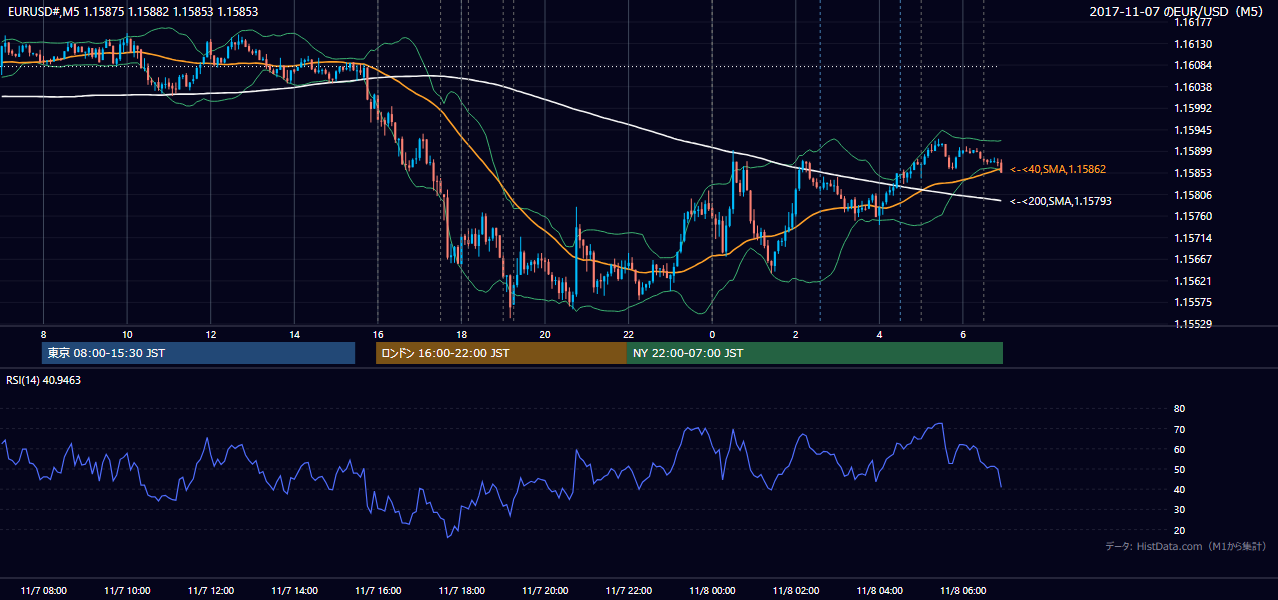Click hour tick 0 under price chart

coord(712,334)
